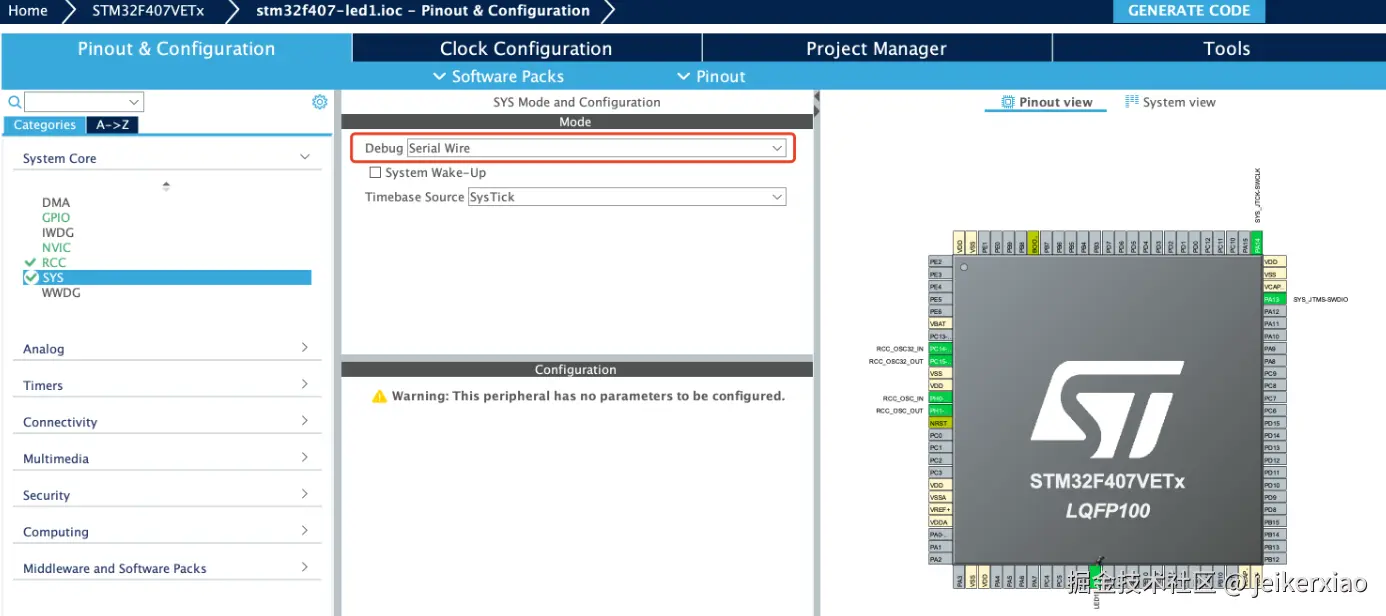Image resolution: width=1386 pixels, height=616 pixels.
Task: Select WWDG in System Core list
Action: [x=61, y=293]
